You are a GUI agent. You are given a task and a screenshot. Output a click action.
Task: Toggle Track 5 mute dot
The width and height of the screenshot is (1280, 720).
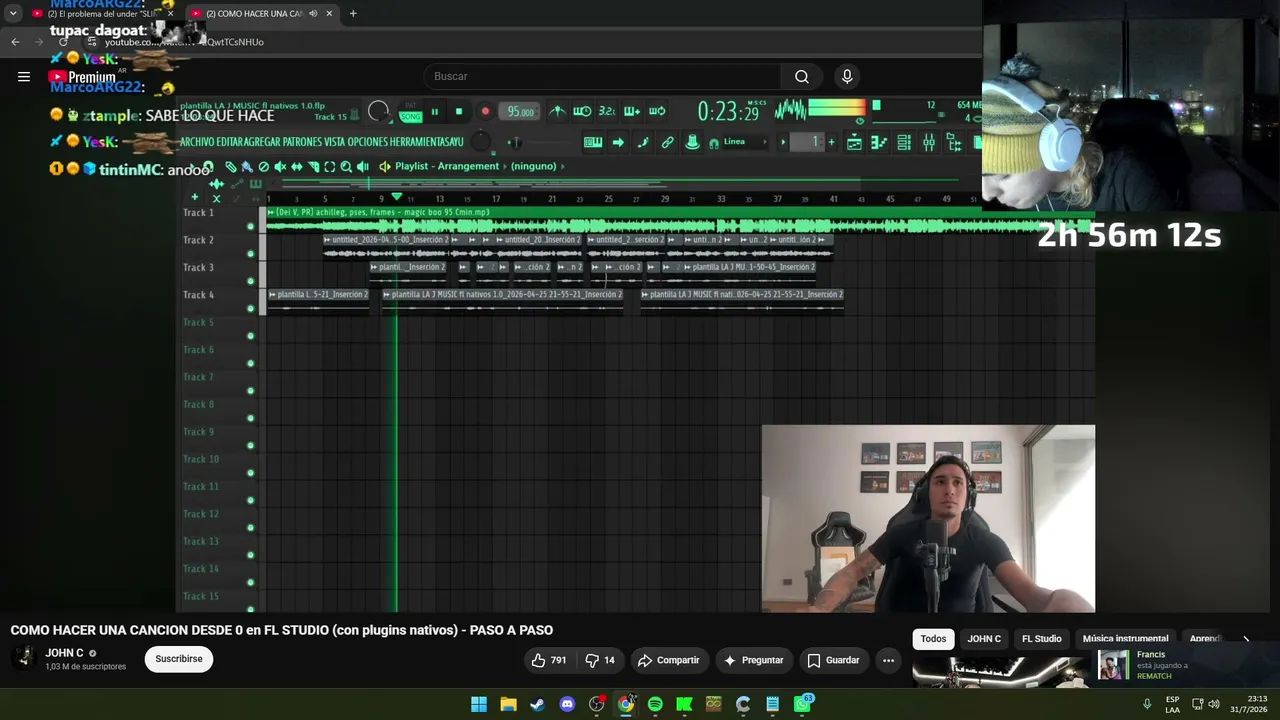(250, 336)
